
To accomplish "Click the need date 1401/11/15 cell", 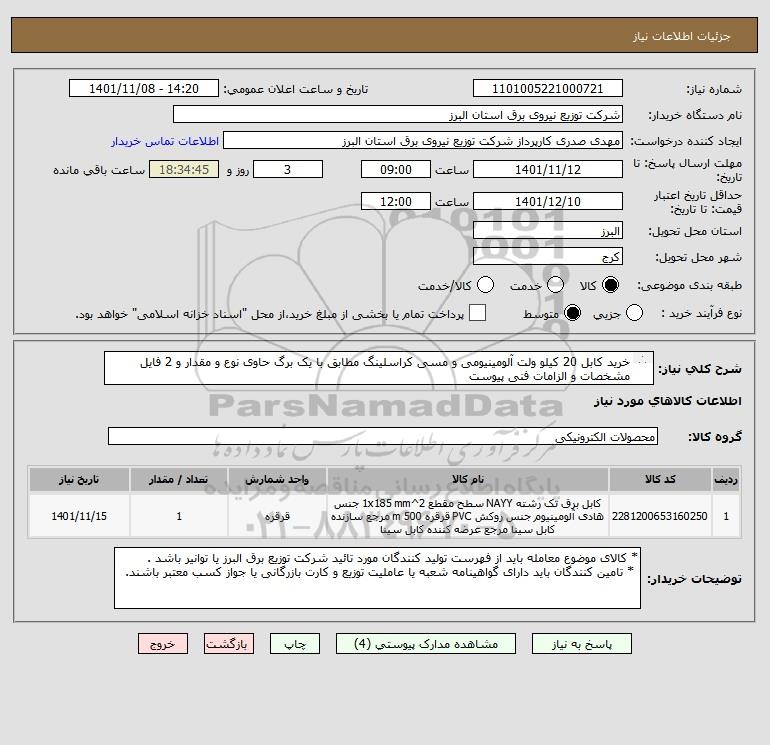I will click(x=79, y=516).
